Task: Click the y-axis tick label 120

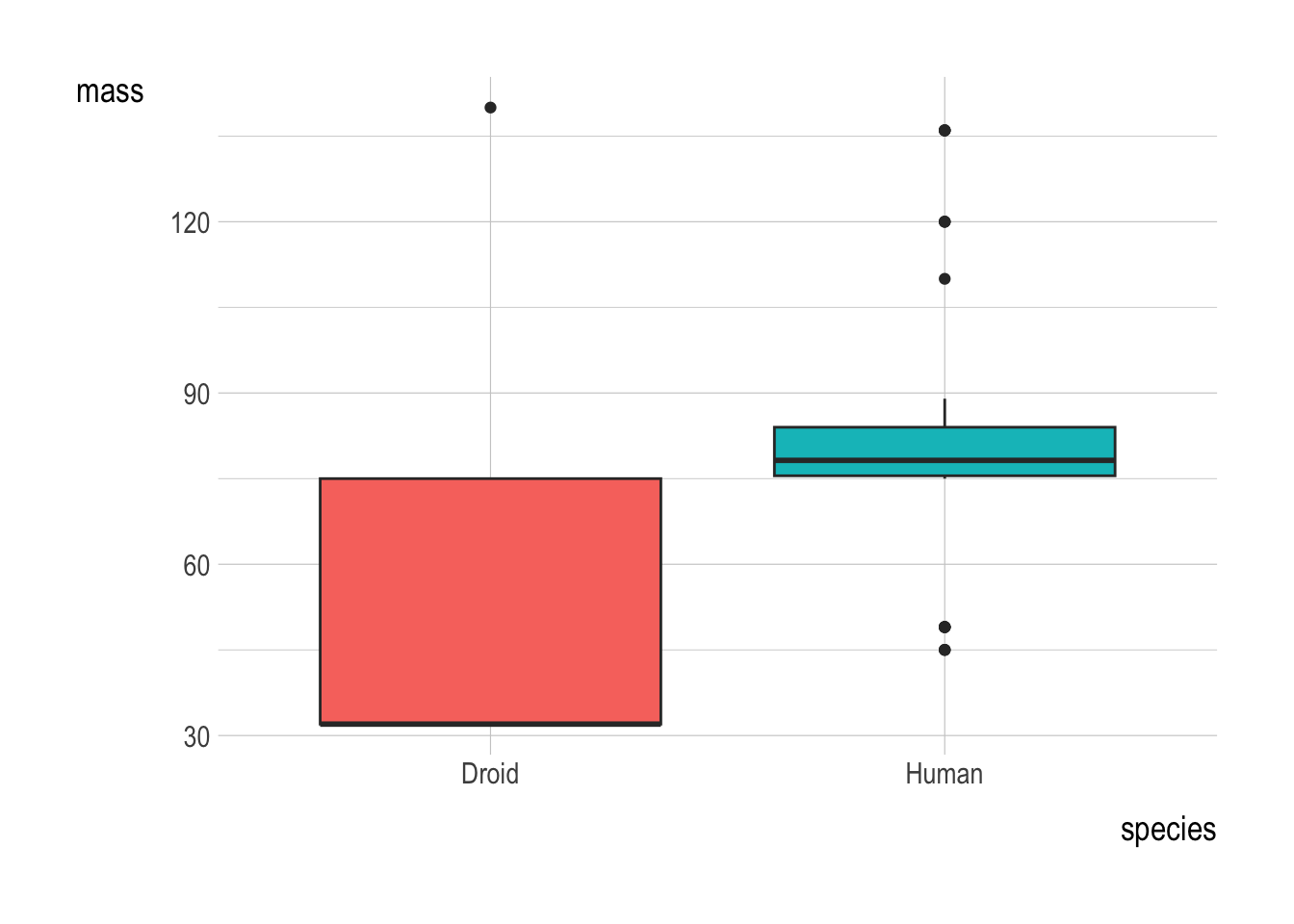Action: [x=191, y=223]
